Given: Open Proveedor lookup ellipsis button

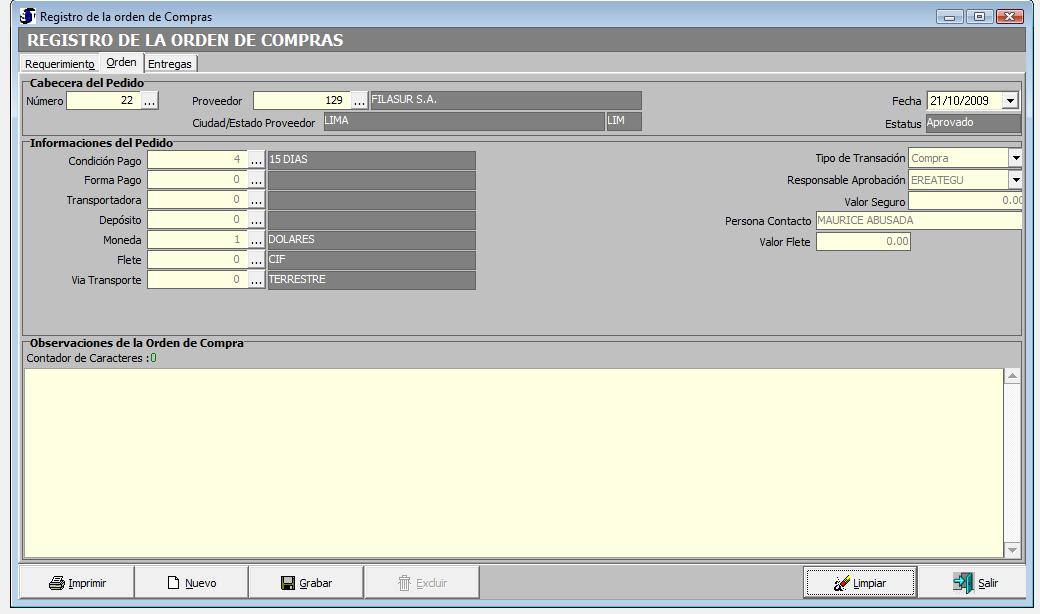Looking at the screenshot, I should (359, 101).
